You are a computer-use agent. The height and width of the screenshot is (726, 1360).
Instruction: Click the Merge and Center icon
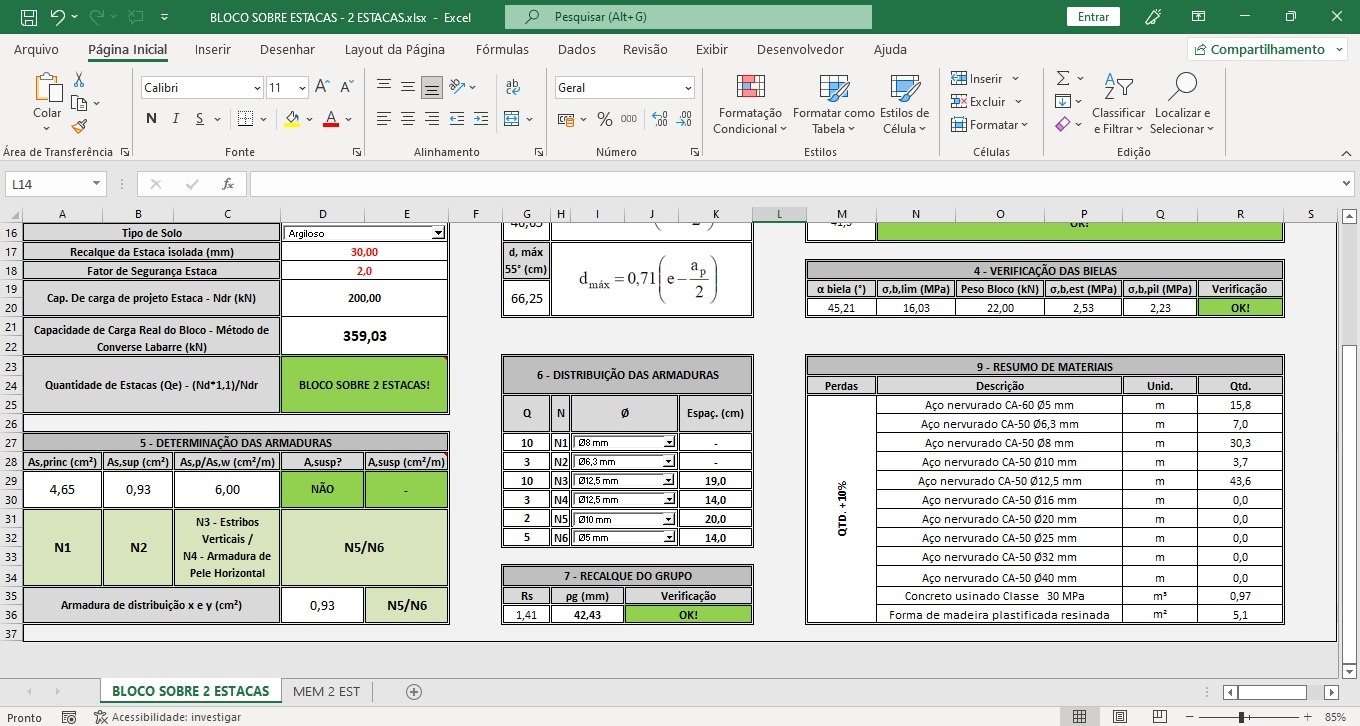pos(513,119)
